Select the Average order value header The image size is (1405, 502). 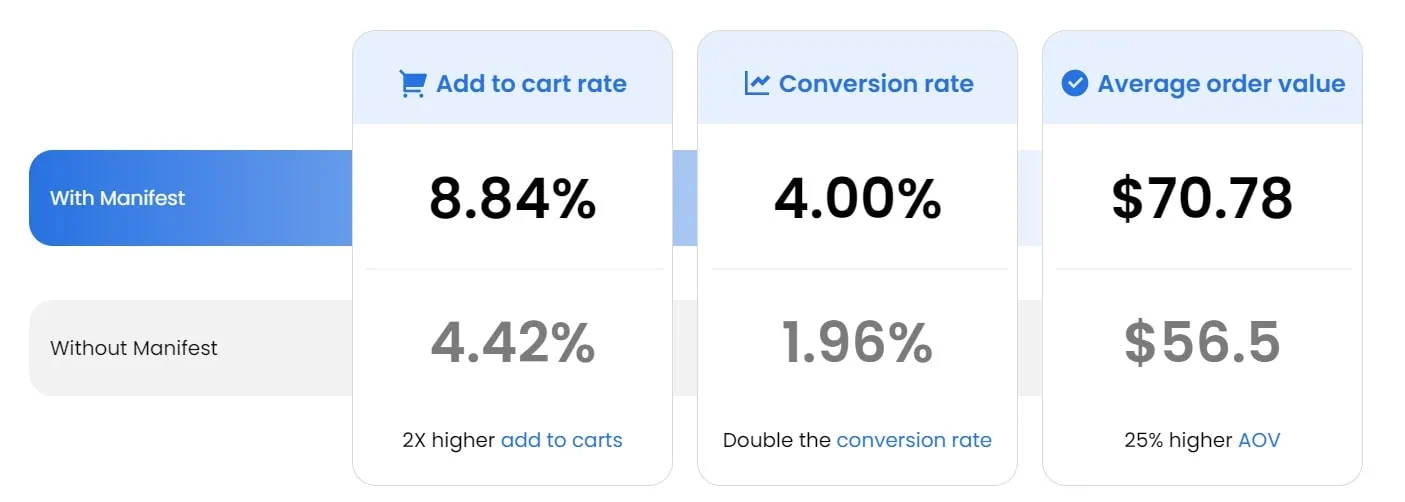(1203, 83)
